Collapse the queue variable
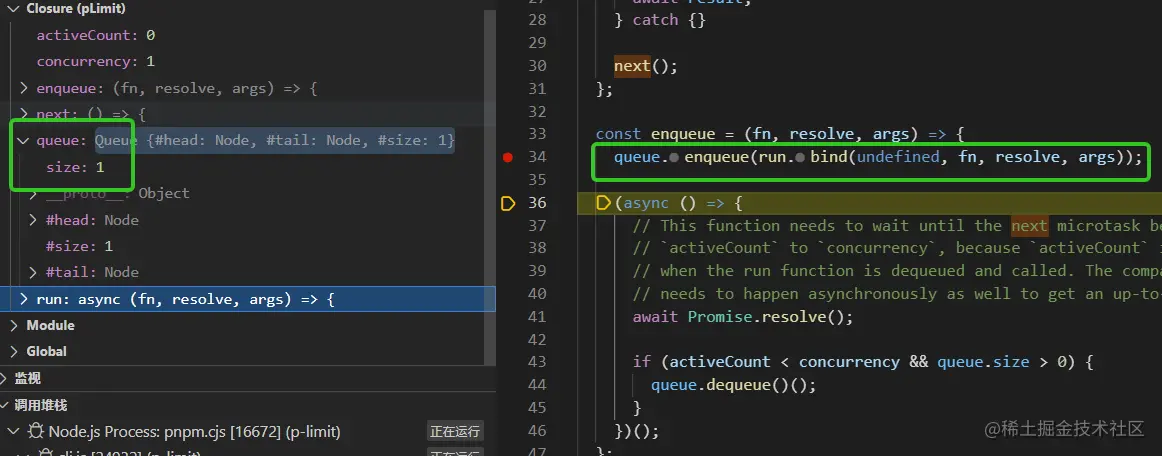The height and width of the screenshot is (456, 1162). point(24,140)
